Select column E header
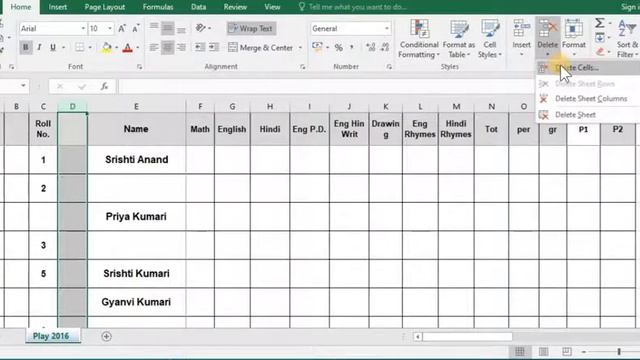Screen dimensions: 640x360 136,107
